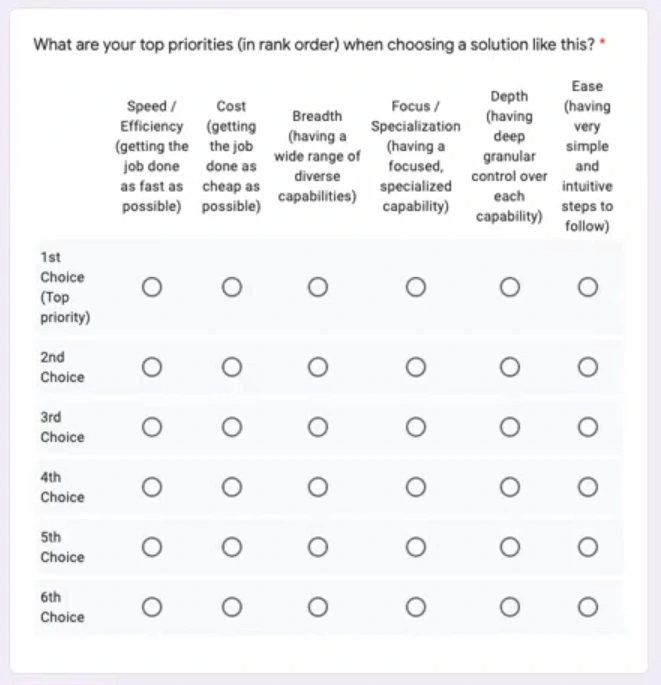Choose Ease as 6th Choice
Viewport: 661px width, 685px height.
pyautogui.click(x=588, y=607)
